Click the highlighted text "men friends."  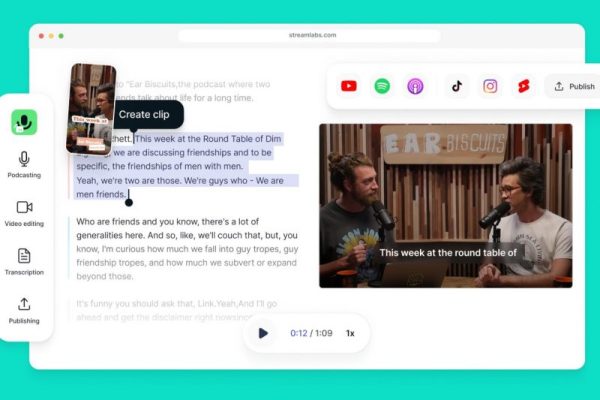101,194
